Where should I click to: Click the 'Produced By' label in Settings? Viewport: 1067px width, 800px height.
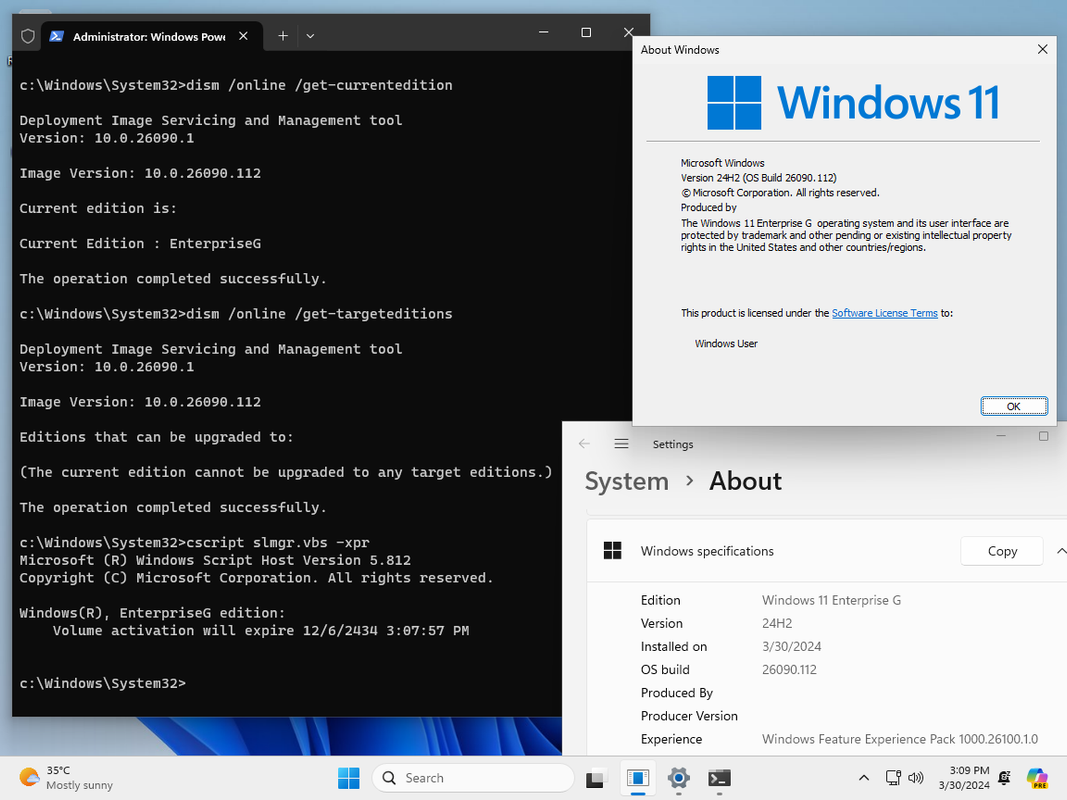(676, 693)
